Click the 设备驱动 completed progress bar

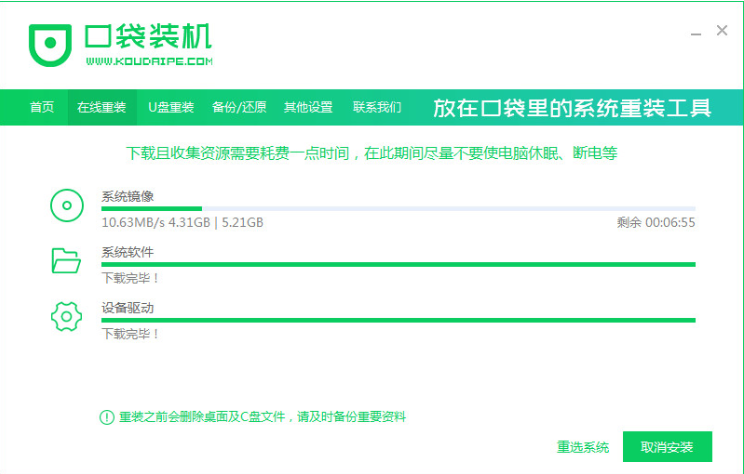pyautogui.click(x=398, y=320)
